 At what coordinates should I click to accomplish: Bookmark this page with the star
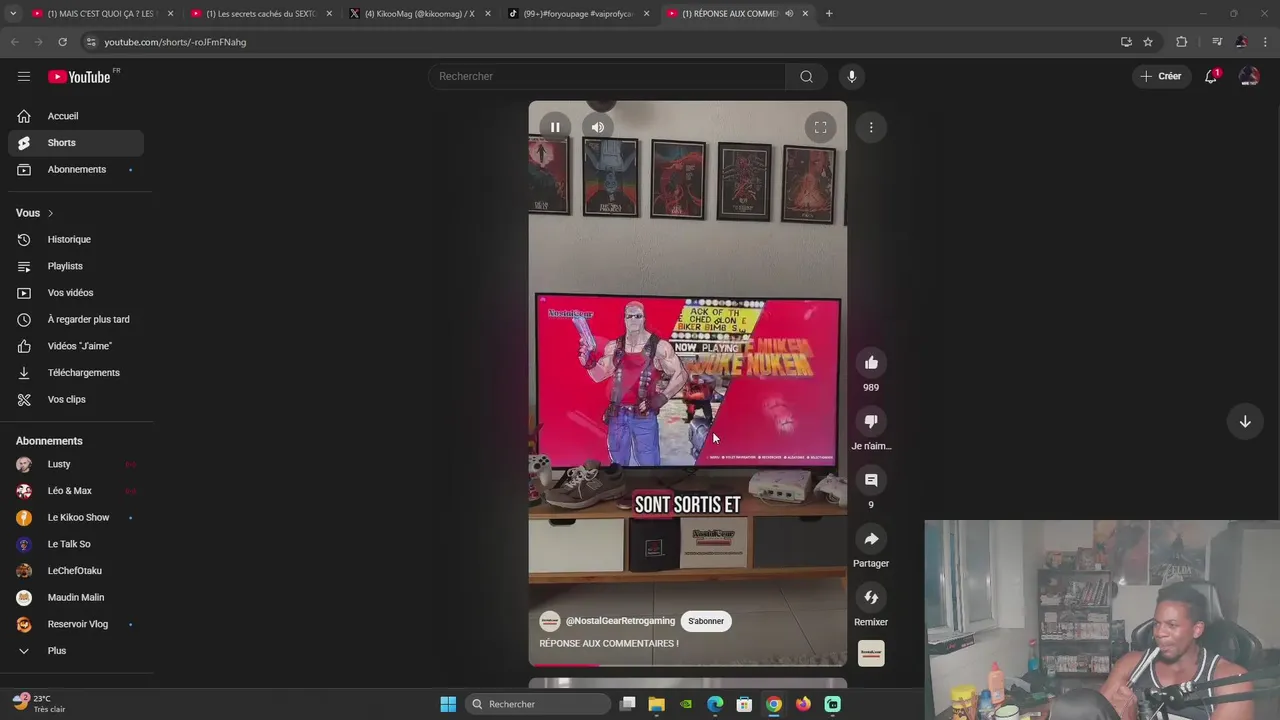(1148, 42)
